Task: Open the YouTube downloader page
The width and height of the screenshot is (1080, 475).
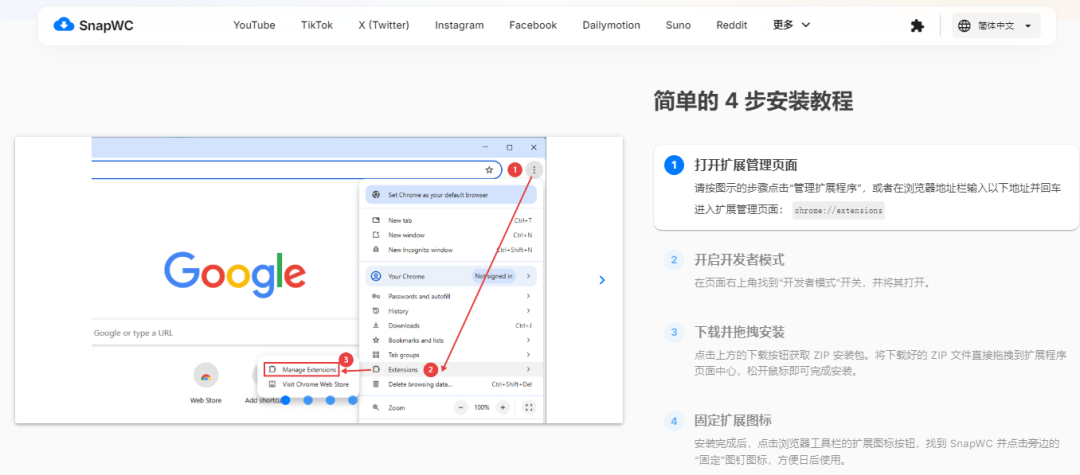Action: click(x=254, y=25)
